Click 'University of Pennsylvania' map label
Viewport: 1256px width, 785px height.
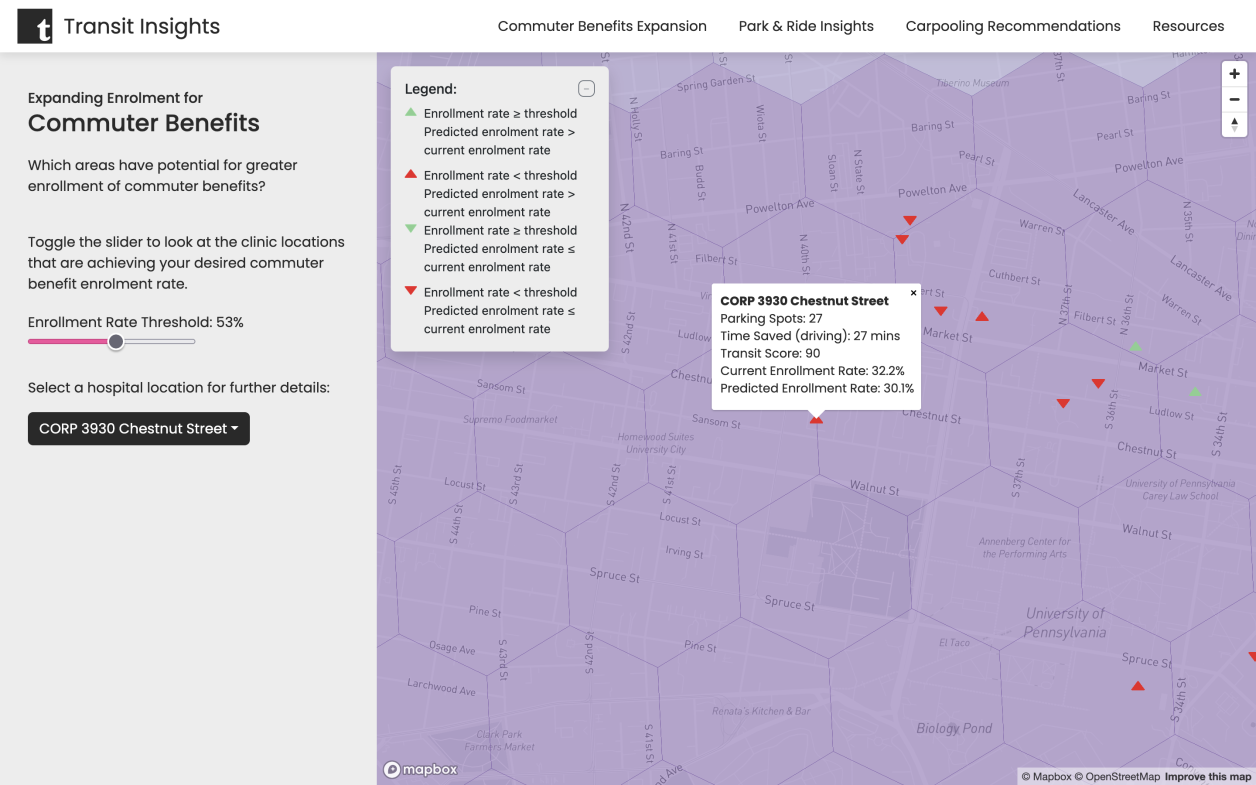(x=1065, y=622)
